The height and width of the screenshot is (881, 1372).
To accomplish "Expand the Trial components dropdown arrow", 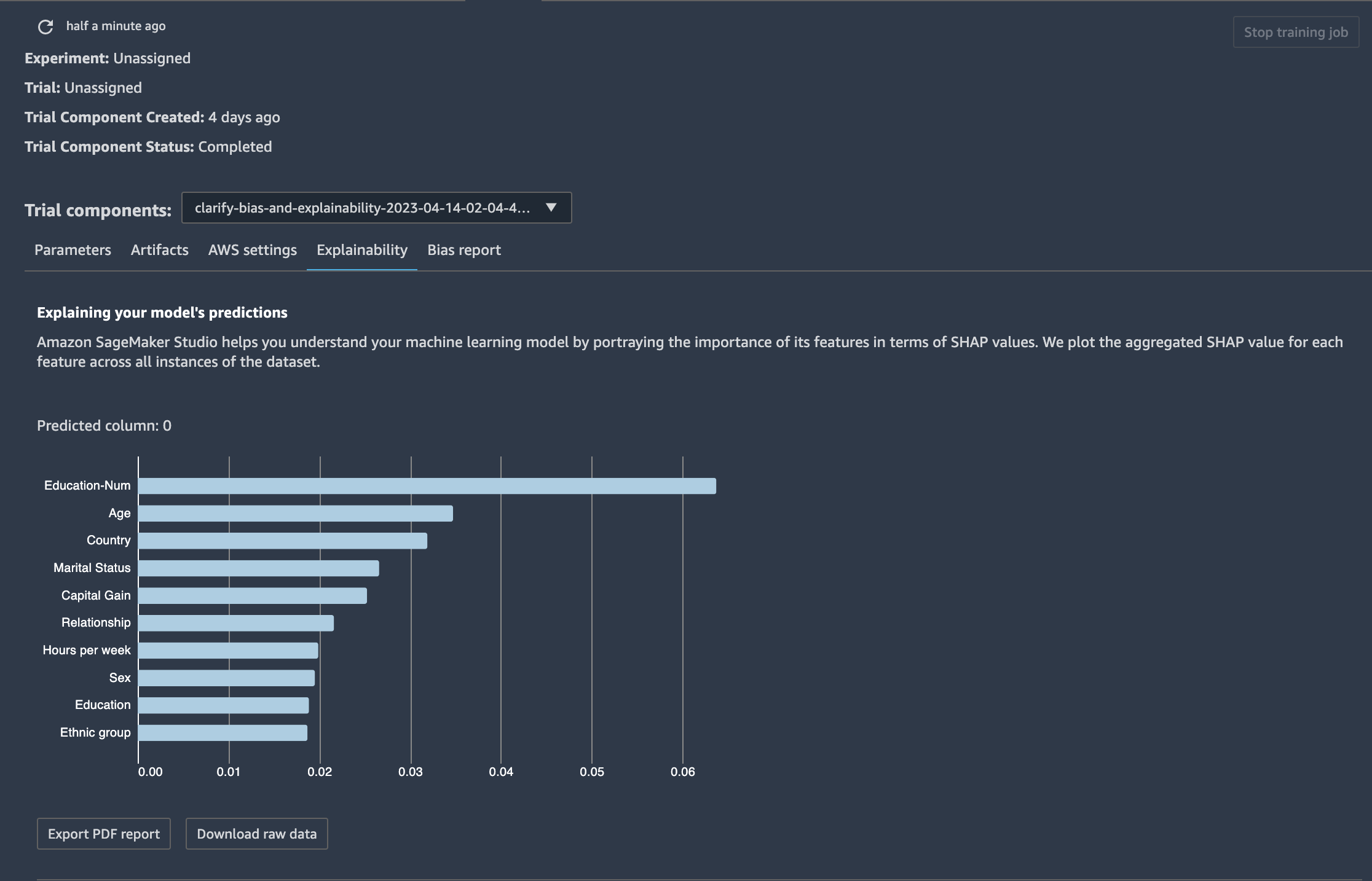I will coord(551,208).
